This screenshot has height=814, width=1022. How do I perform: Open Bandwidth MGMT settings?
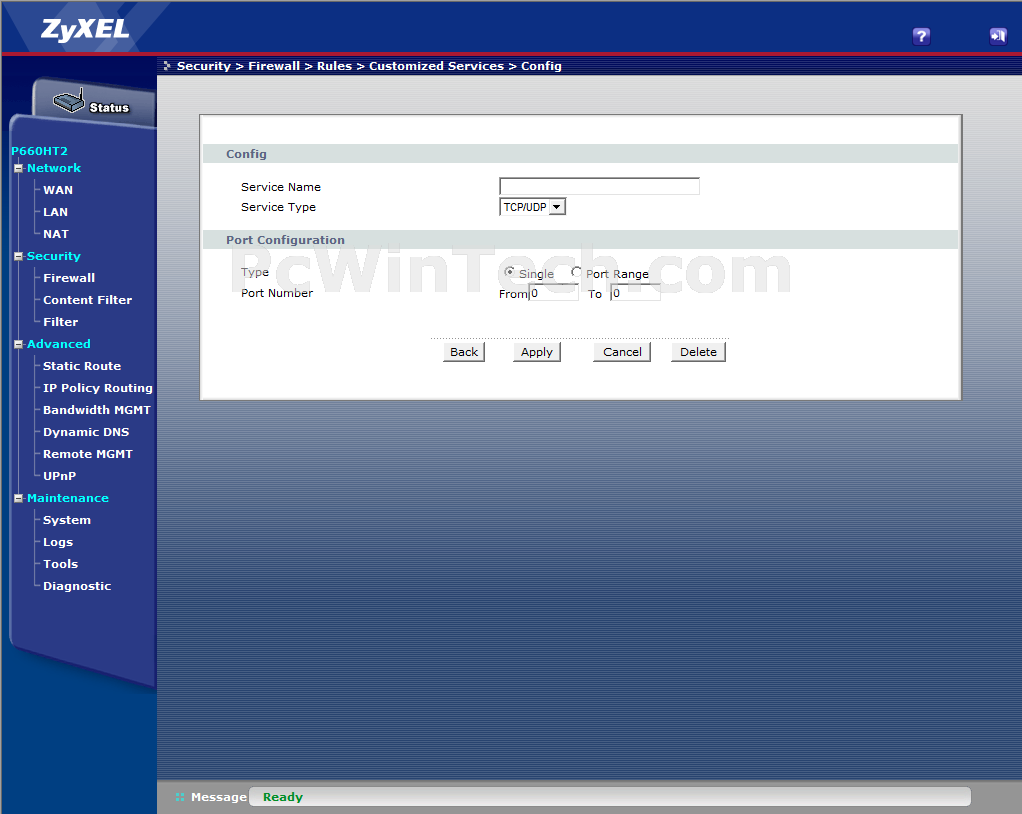pyautogui.click(x=96, y=410)
